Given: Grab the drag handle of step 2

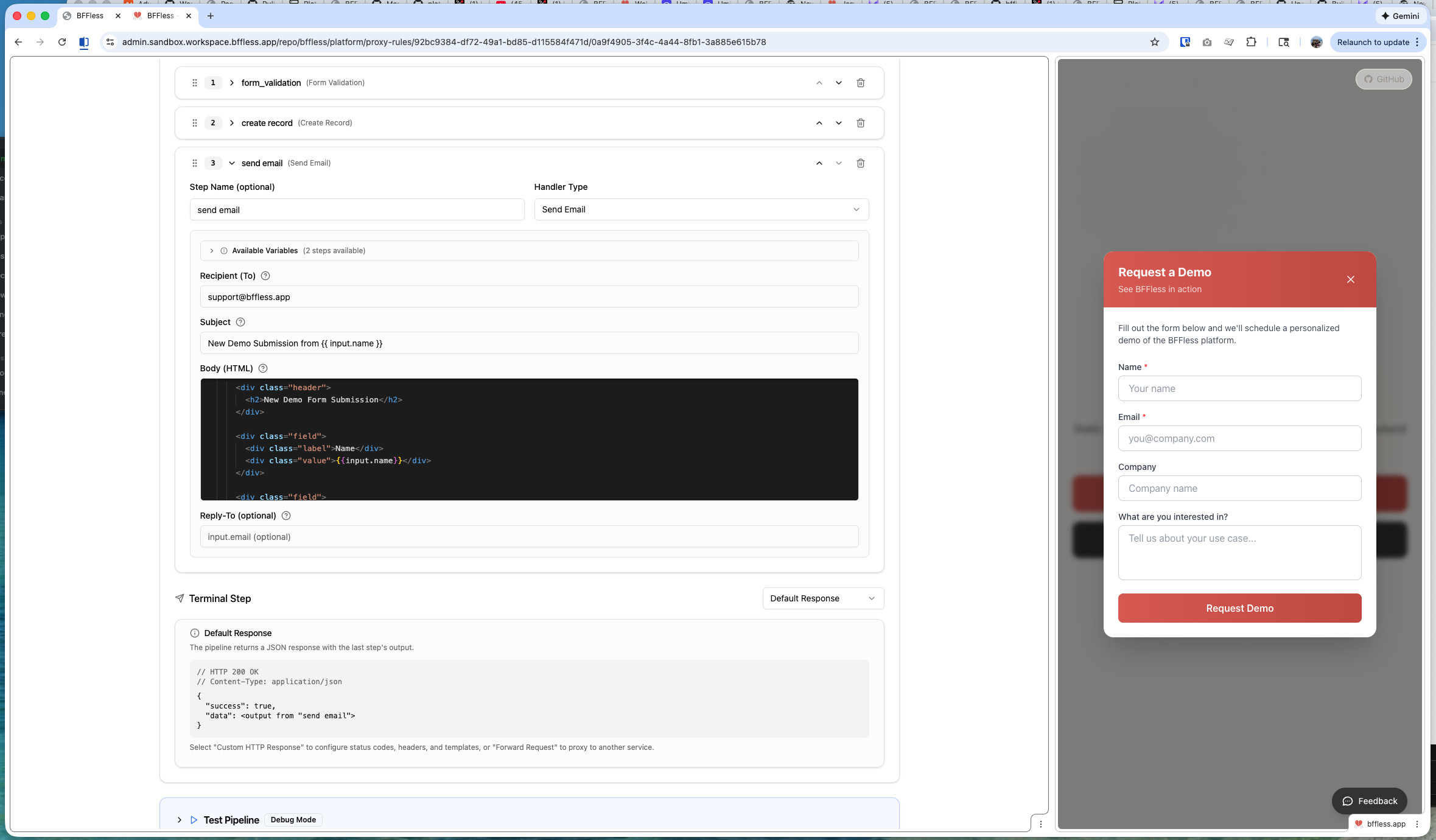Looking at the screenshot, I should (x=195, y=123).
